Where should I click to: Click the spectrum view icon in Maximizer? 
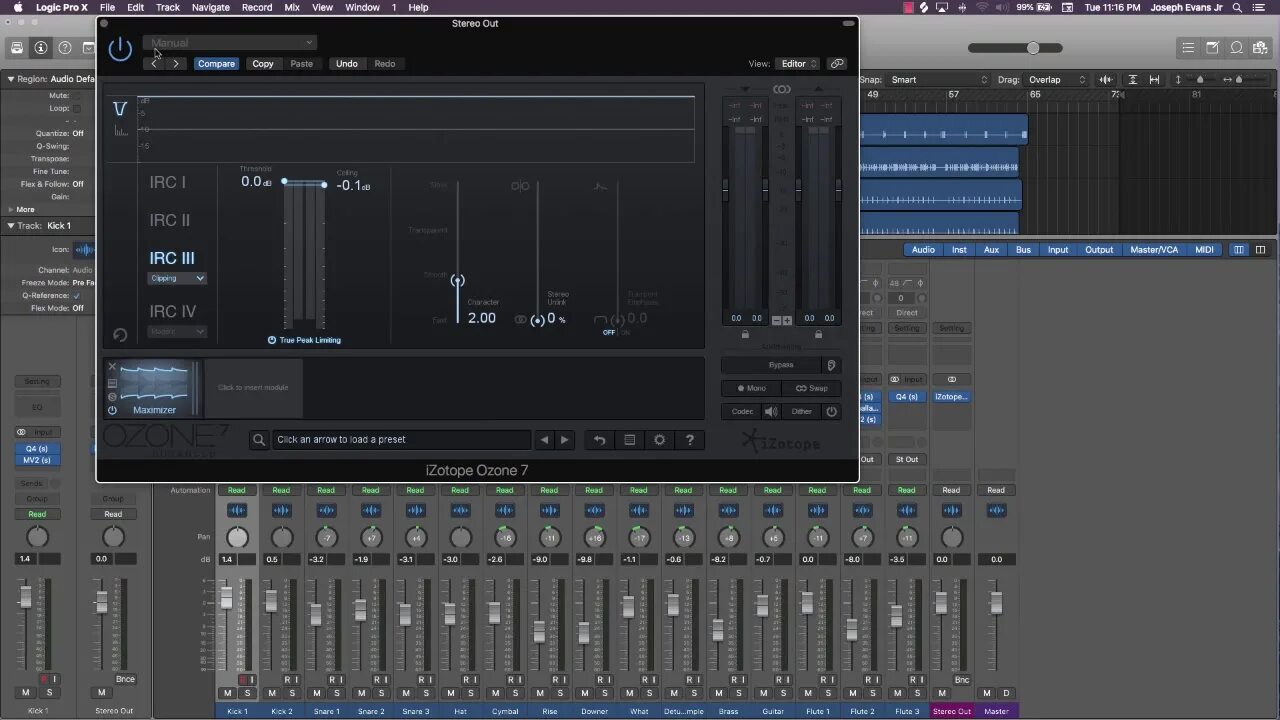pyautogui.click(x=120, y=130)
